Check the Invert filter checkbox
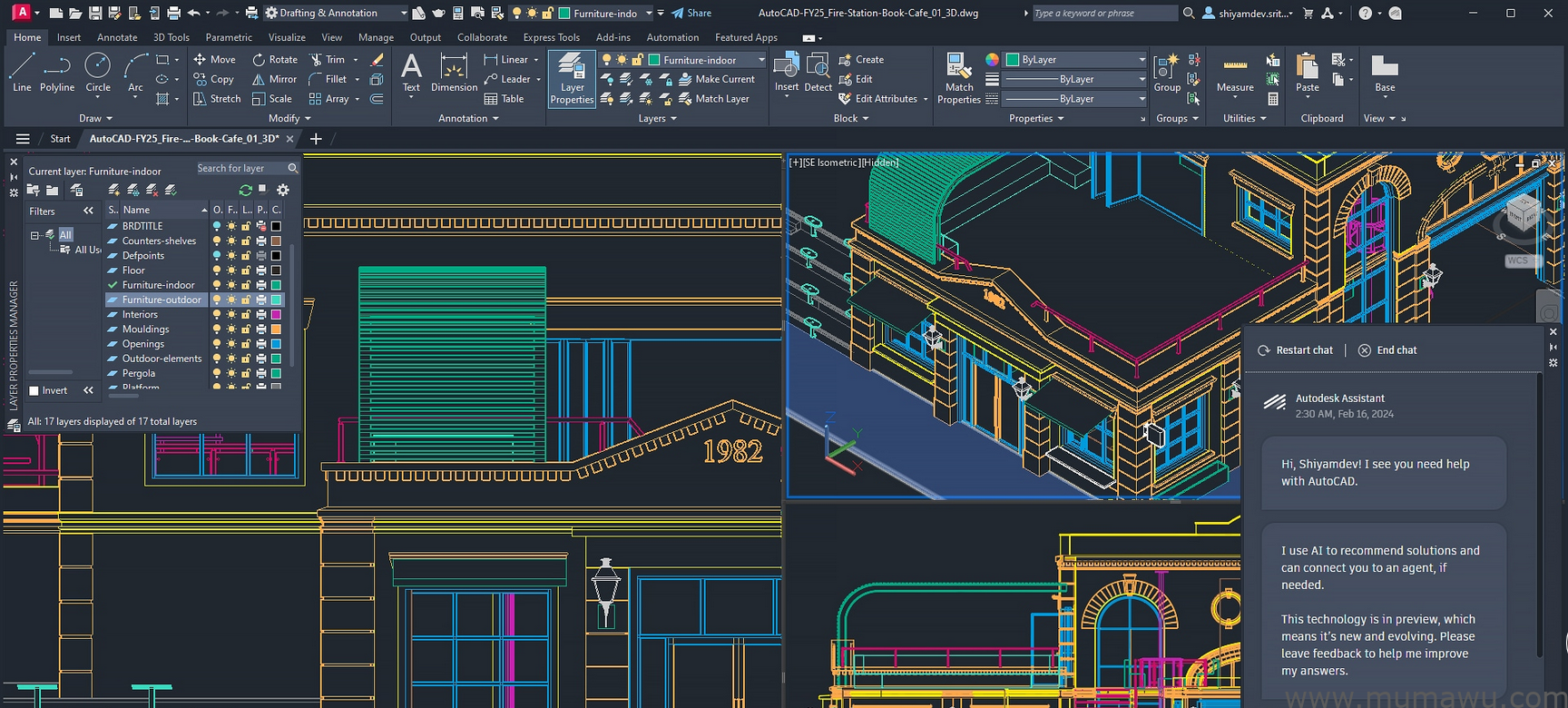 [x=34, y=390]
